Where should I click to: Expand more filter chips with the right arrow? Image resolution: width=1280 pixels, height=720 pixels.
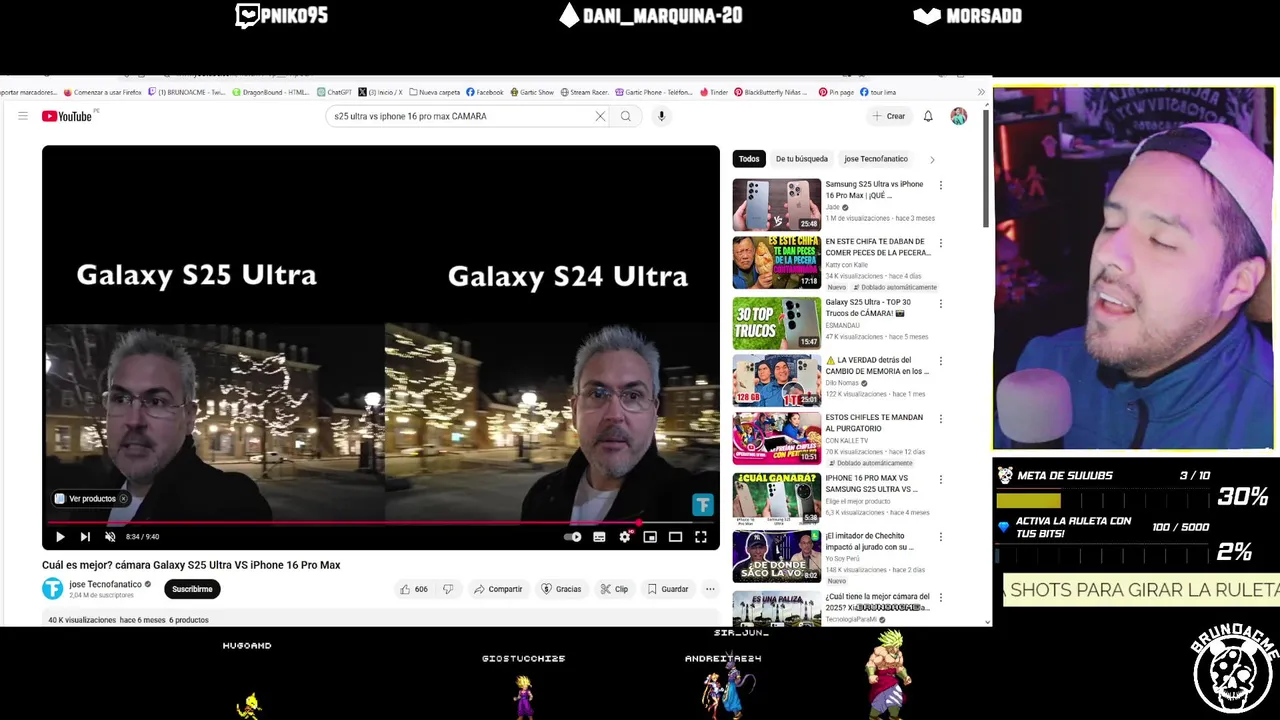tap(932, 159)
